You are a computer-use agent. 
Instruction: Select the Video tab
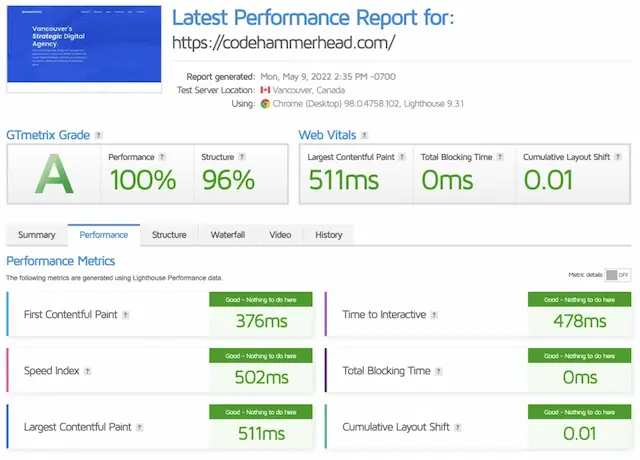coord(280,235)
